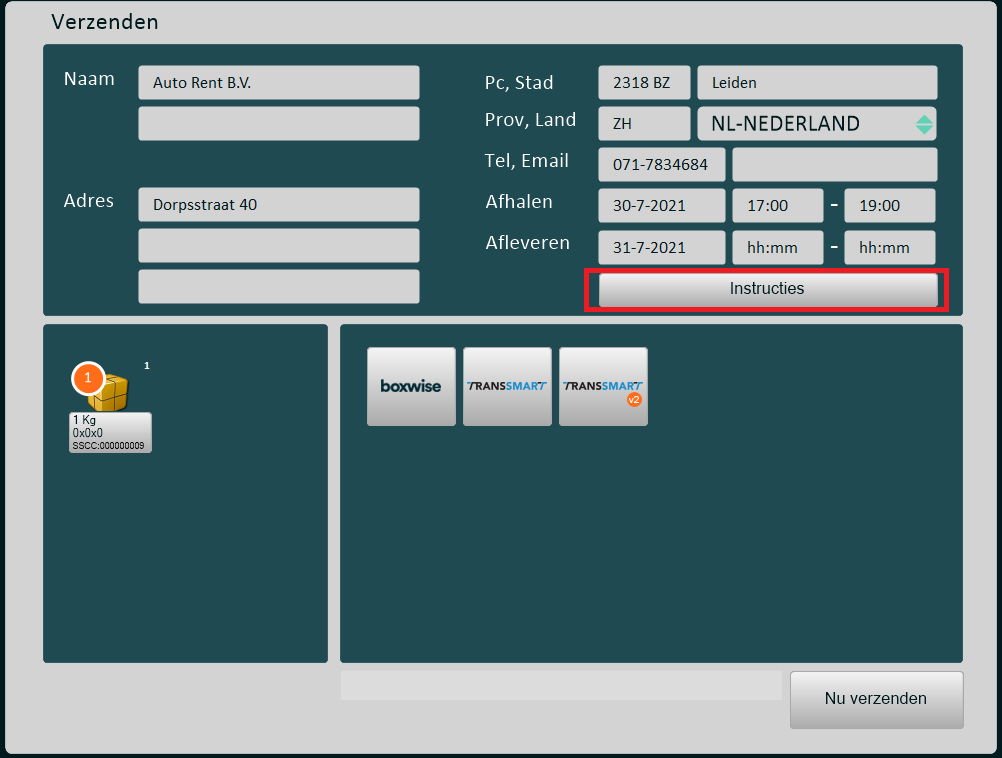Edit the Leiden city field
The height and width of the screenshot is (758, 1002).
point(816,83)
